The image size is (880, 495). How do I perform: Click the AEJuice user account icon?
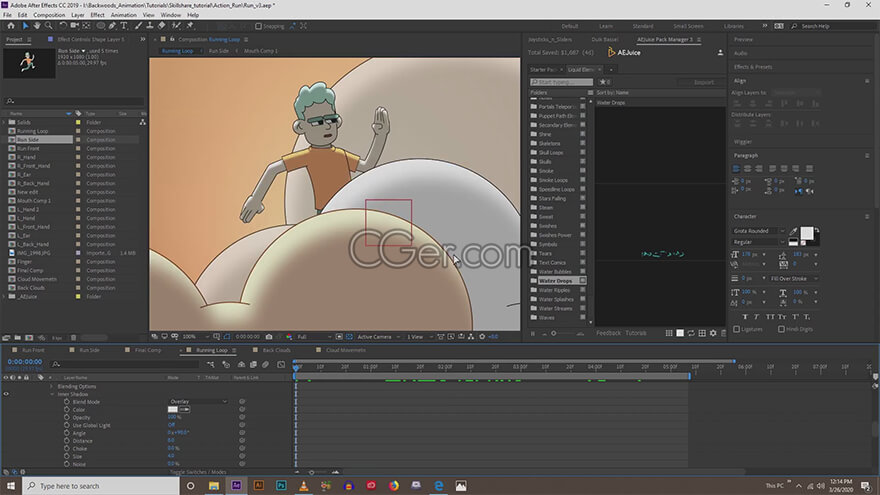[720, 53]
